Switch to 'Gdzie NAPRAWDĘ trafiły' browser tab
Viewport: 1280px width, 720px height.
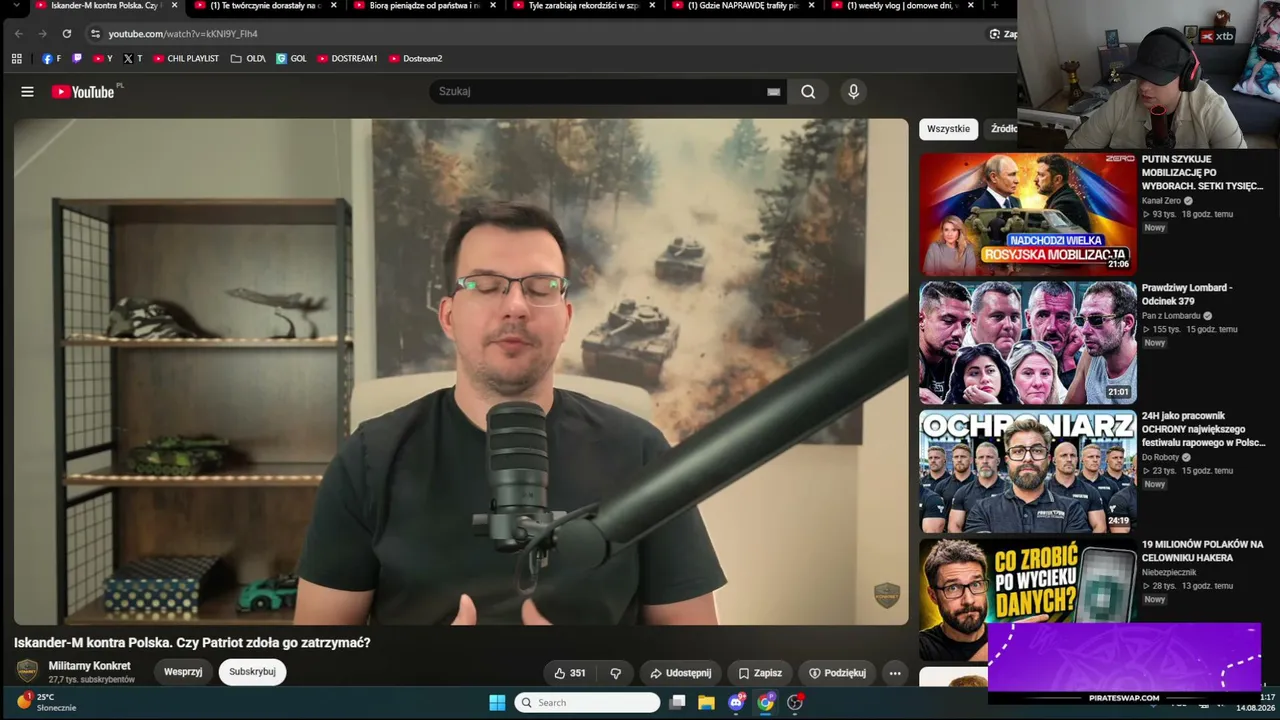coord(742,6)
